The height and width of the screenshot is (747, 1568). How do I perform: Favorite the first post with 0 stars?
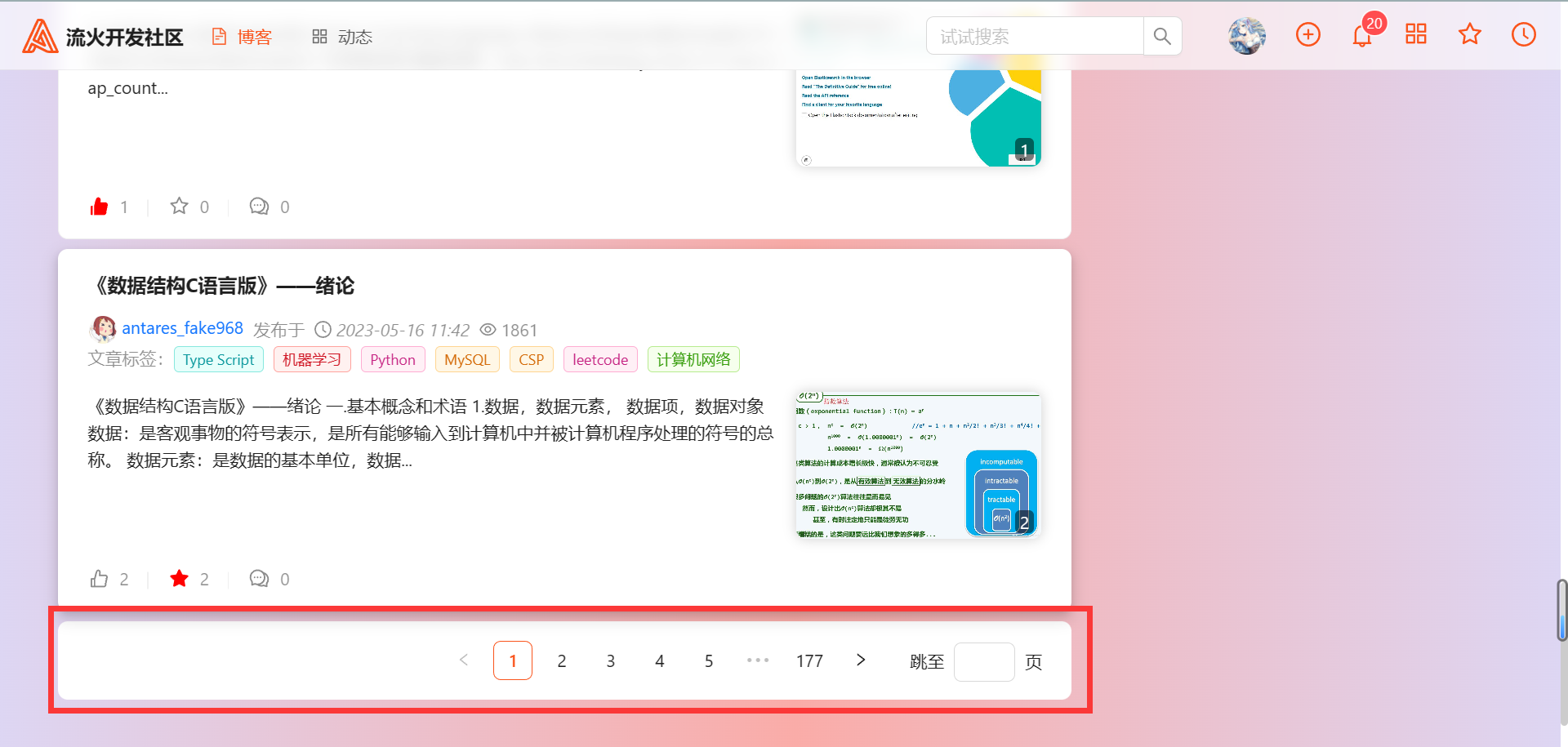[179, 206]
